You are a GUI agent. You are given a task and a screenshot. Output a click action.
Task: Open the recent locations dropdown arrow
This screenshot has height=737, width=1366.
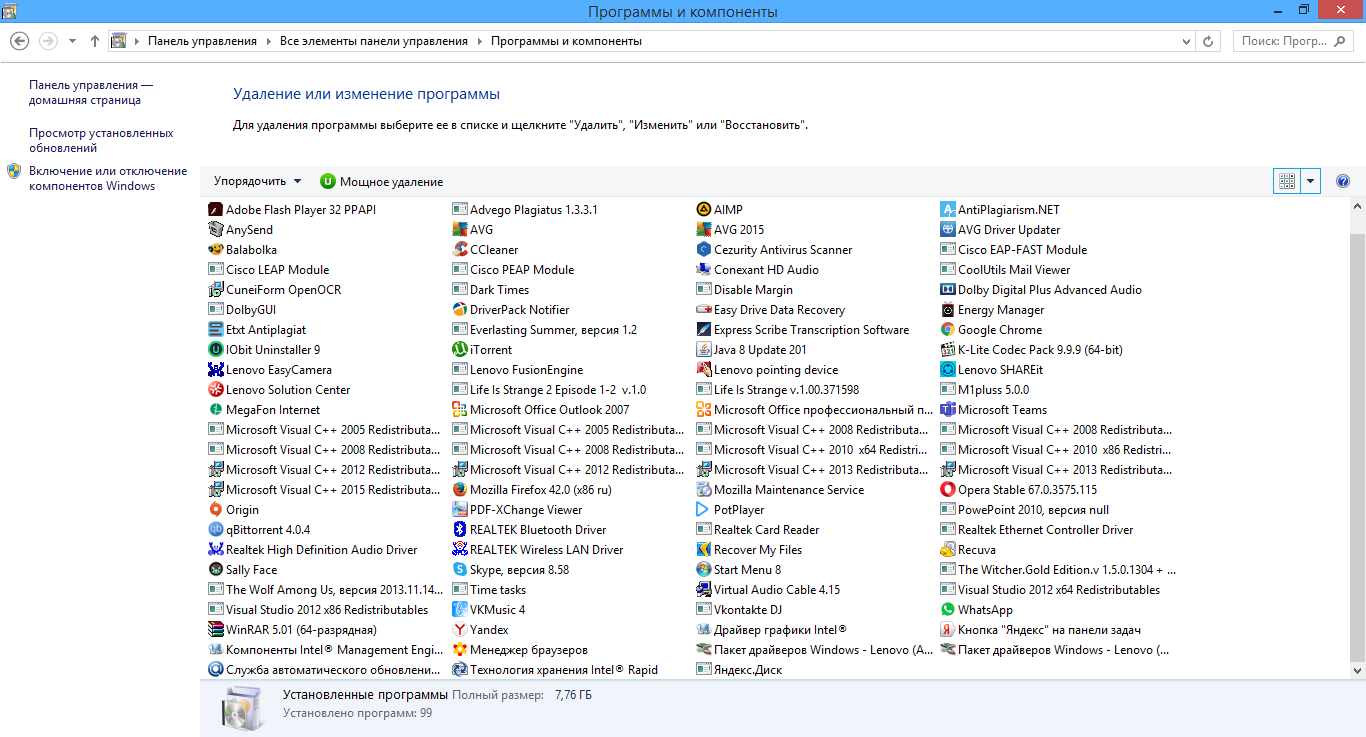pos(72,41)
